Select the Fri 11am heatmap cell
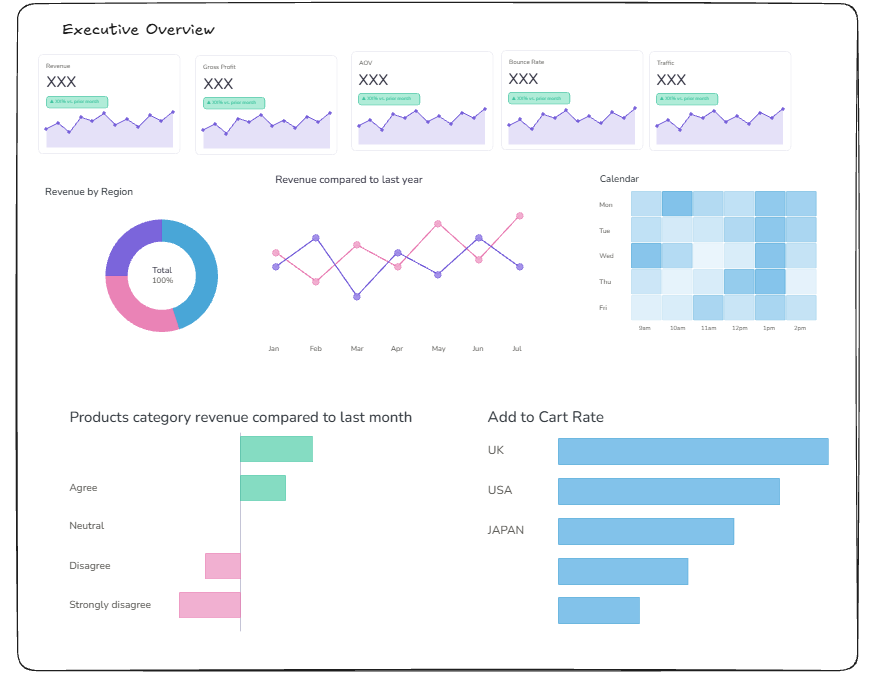Image resolution: width=890 pixels, height=685 pixels. pos(708,308)
